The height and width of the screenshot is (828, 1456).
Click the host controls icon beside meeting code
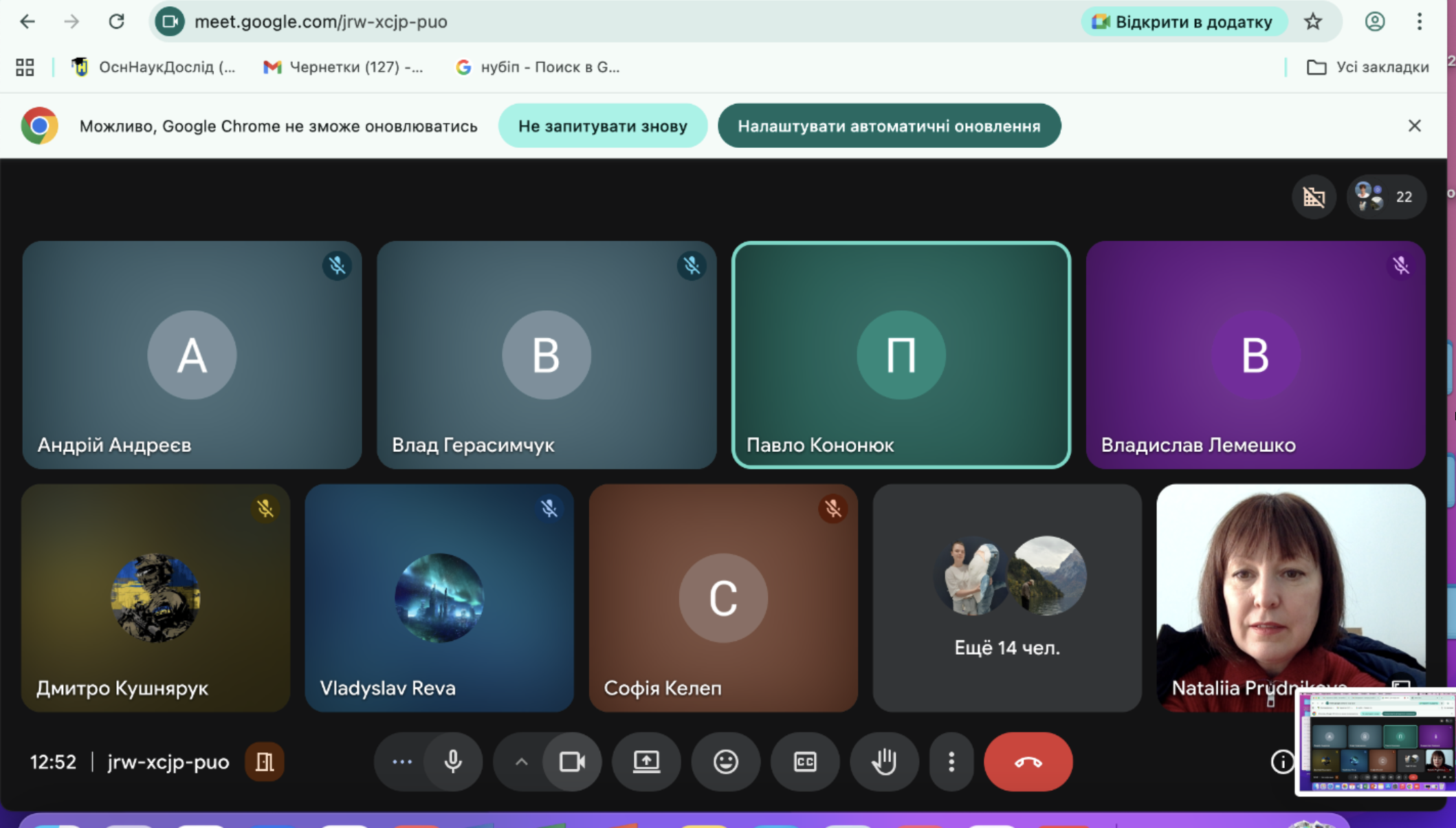pyautogui.click(x=265, y=761)
